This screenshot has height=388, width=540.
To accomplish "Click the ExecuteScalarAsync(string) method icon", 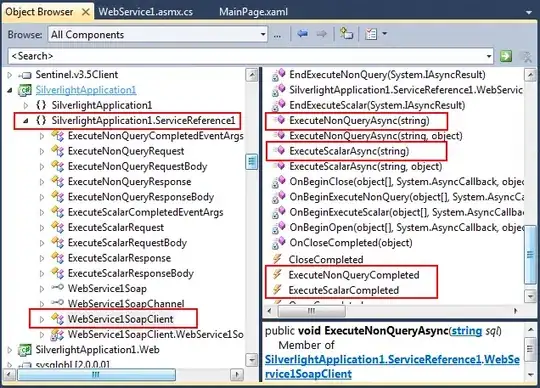I will pos(280,150).
